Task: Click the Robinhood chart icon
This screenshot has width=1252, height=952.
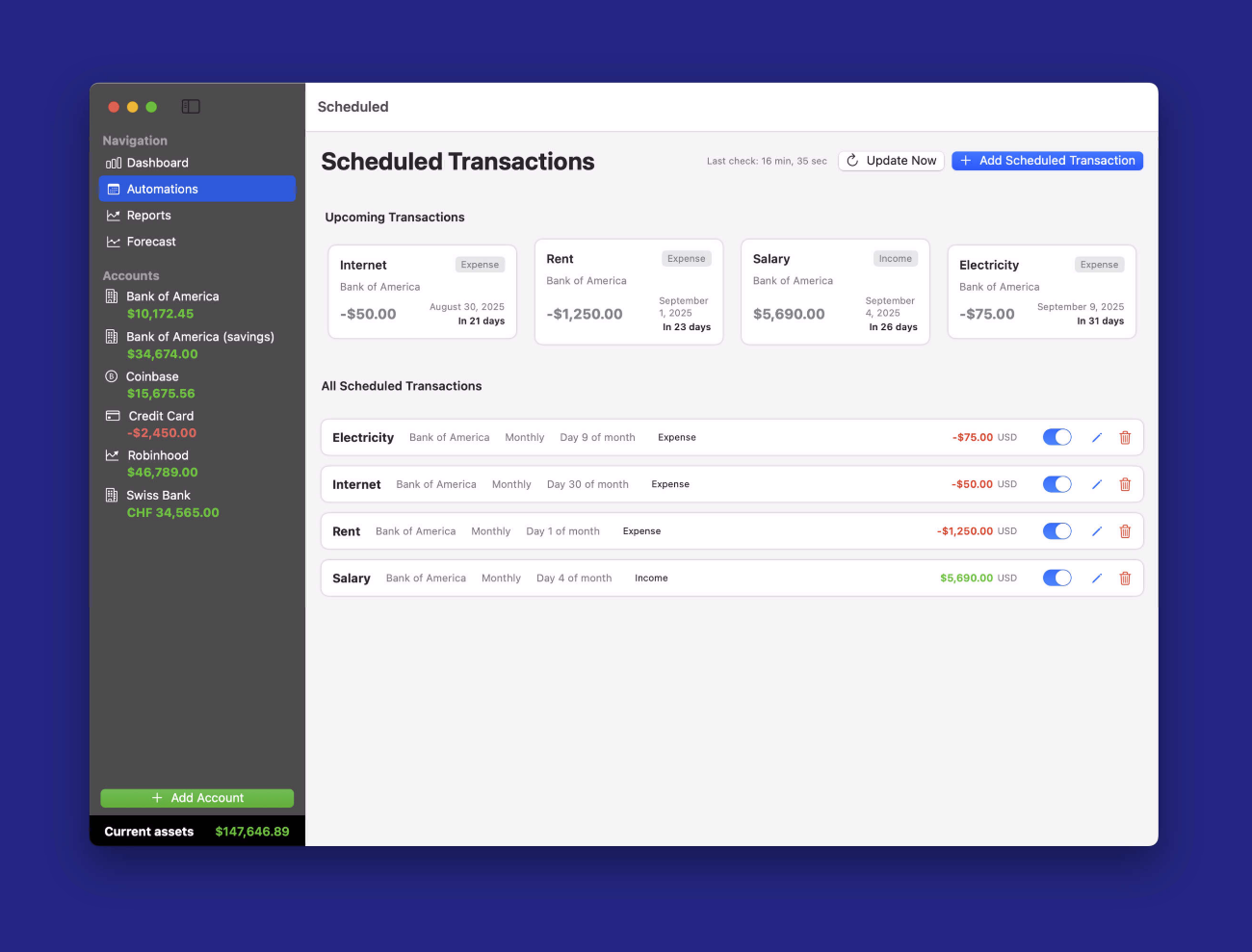Action: click(x=113, y=455)
